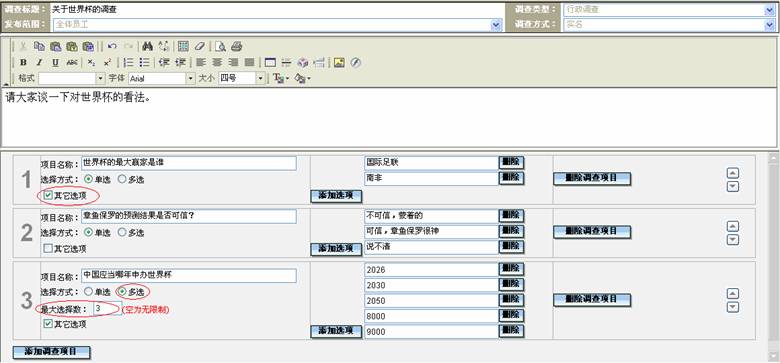Open the 格式 format dropdown

coord(100,78)
